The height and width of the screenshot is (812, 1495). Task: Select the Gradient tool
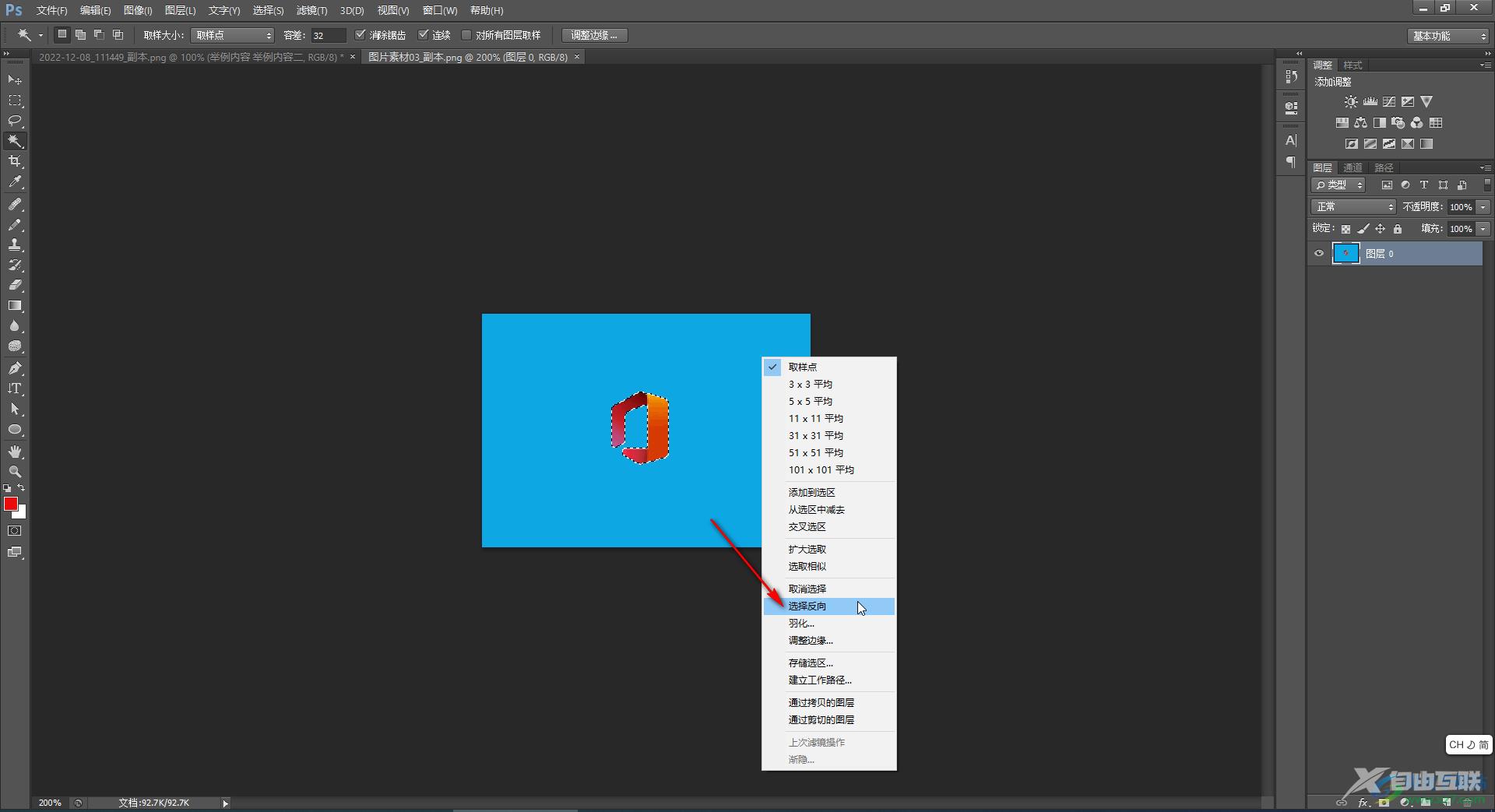click(x=15, y=306)
